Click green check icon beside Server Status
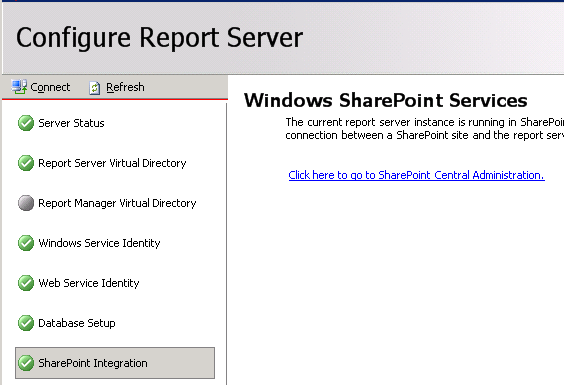 pos(26,123)
